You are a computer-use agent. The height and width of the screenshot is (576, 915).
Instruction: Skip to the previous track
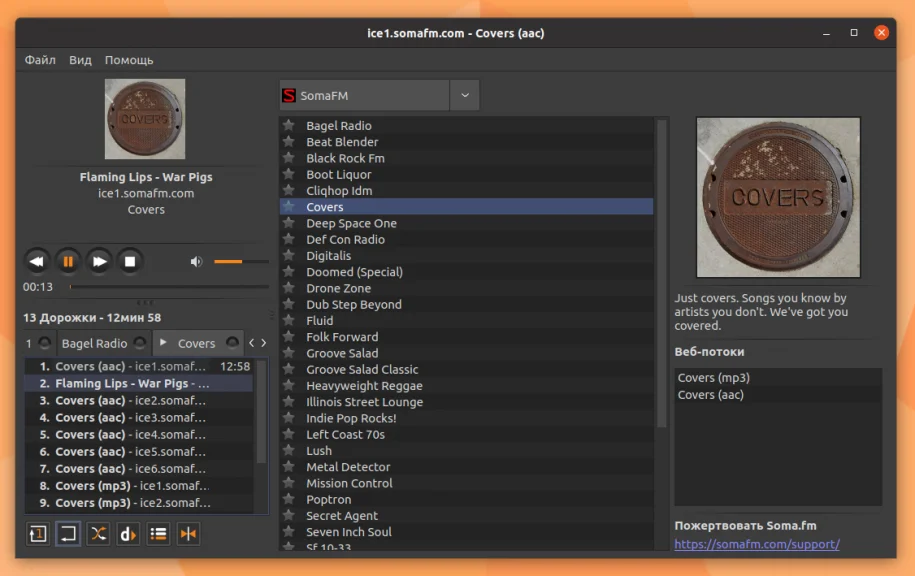coord(37,262)
